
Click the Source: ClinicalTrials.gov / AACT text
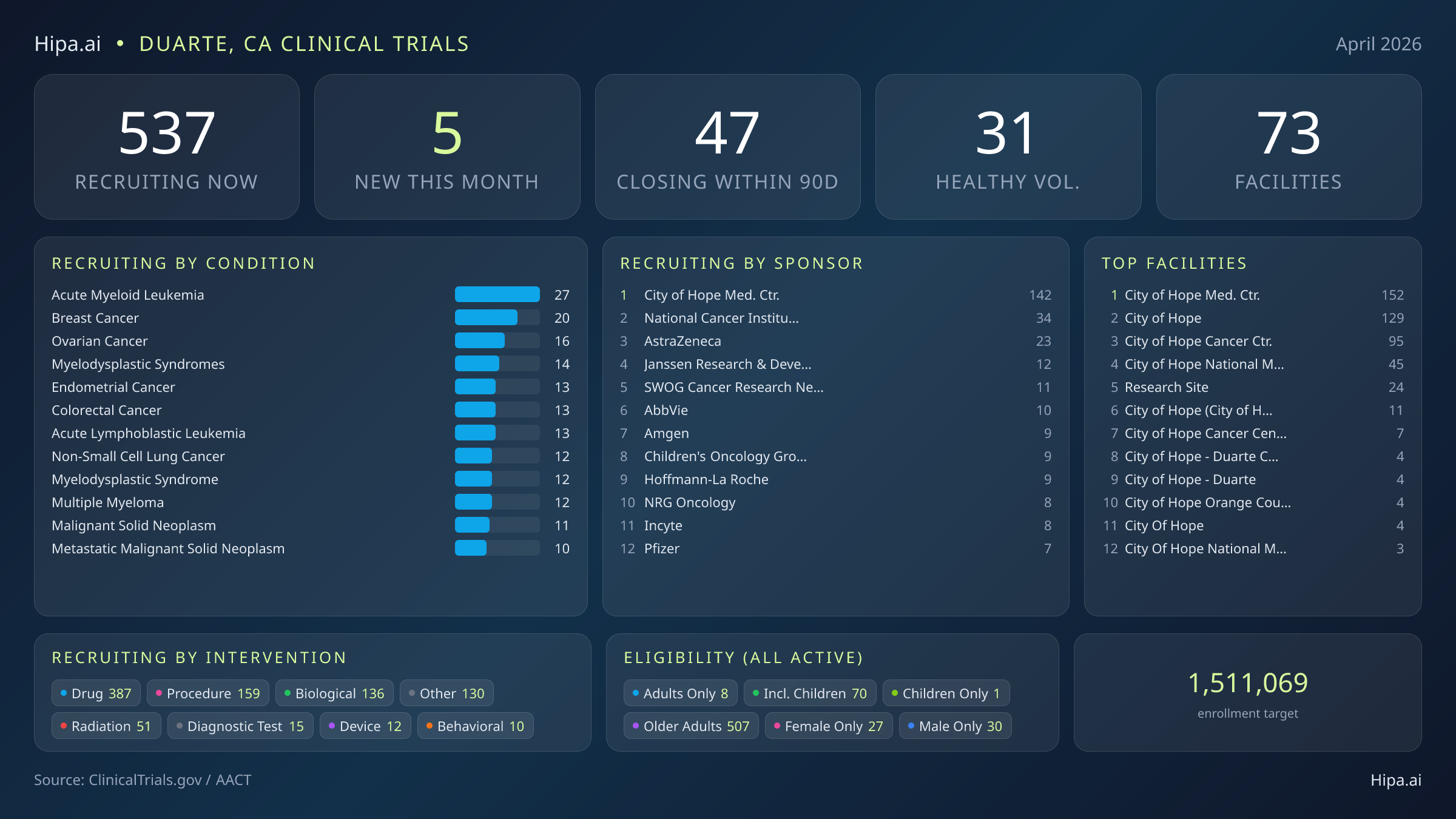coord(143,780)
